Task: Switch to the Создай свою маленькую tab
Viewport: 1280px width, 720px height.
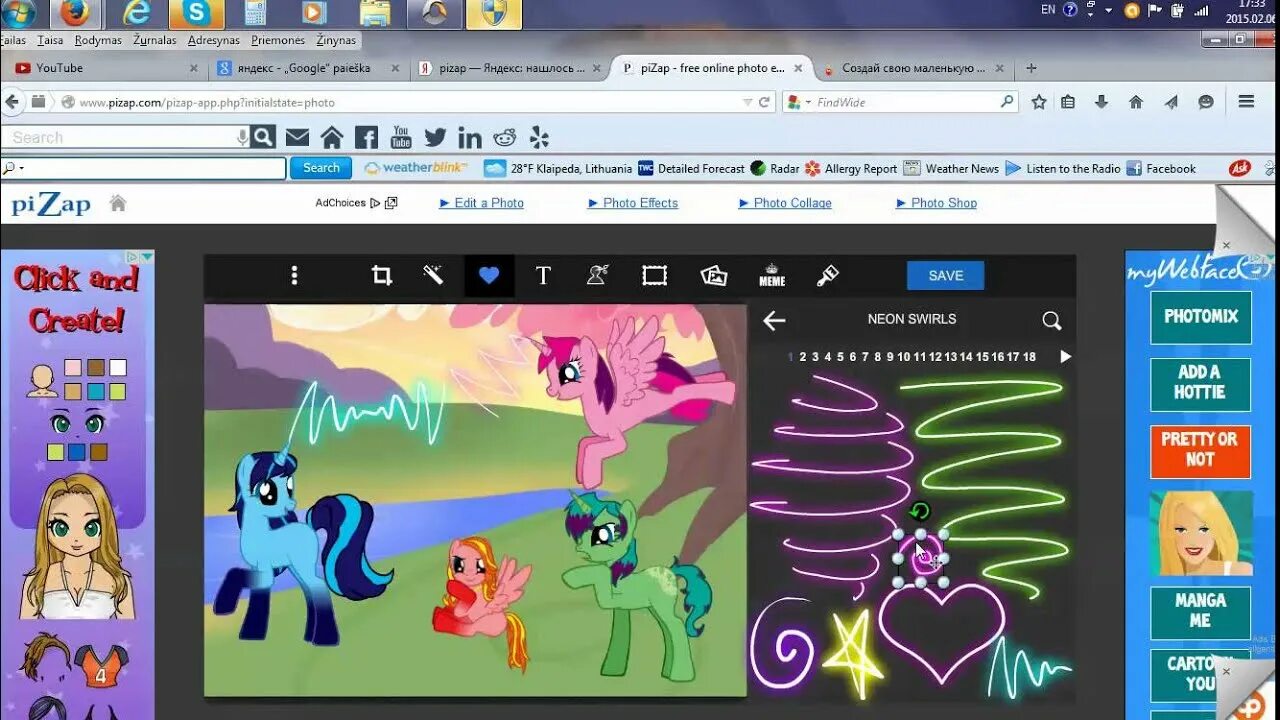Action: click(914, 68)
